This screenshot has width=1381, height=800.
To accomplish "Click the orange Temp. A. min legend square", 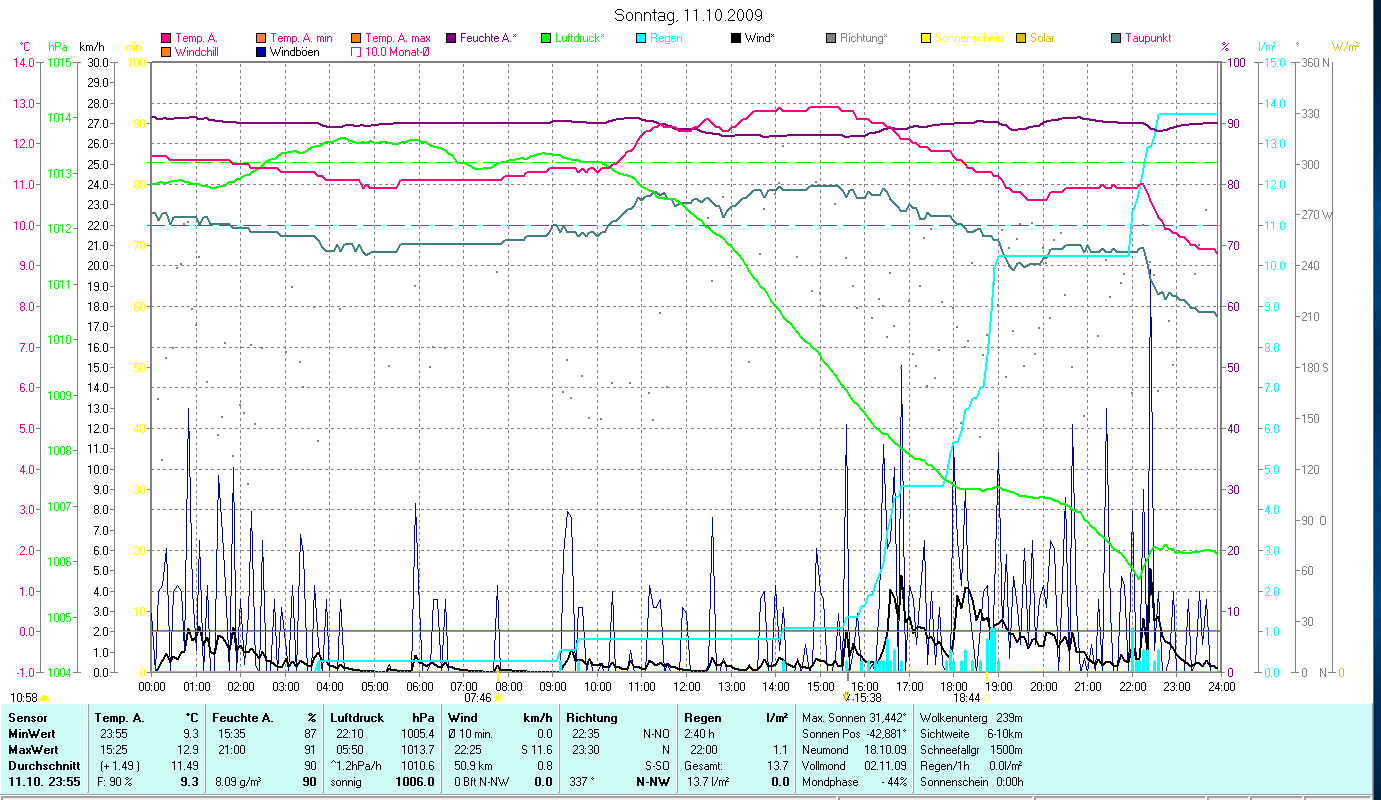I will click(x=262, y=38).
